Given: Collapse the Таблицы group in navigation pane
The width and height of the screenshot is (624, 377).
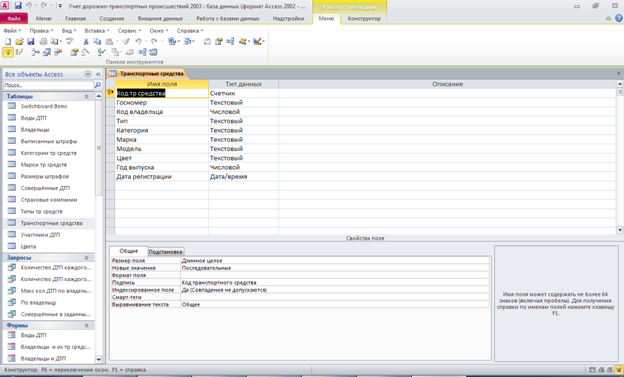Looking at the screenshot, I should point(86,96).
